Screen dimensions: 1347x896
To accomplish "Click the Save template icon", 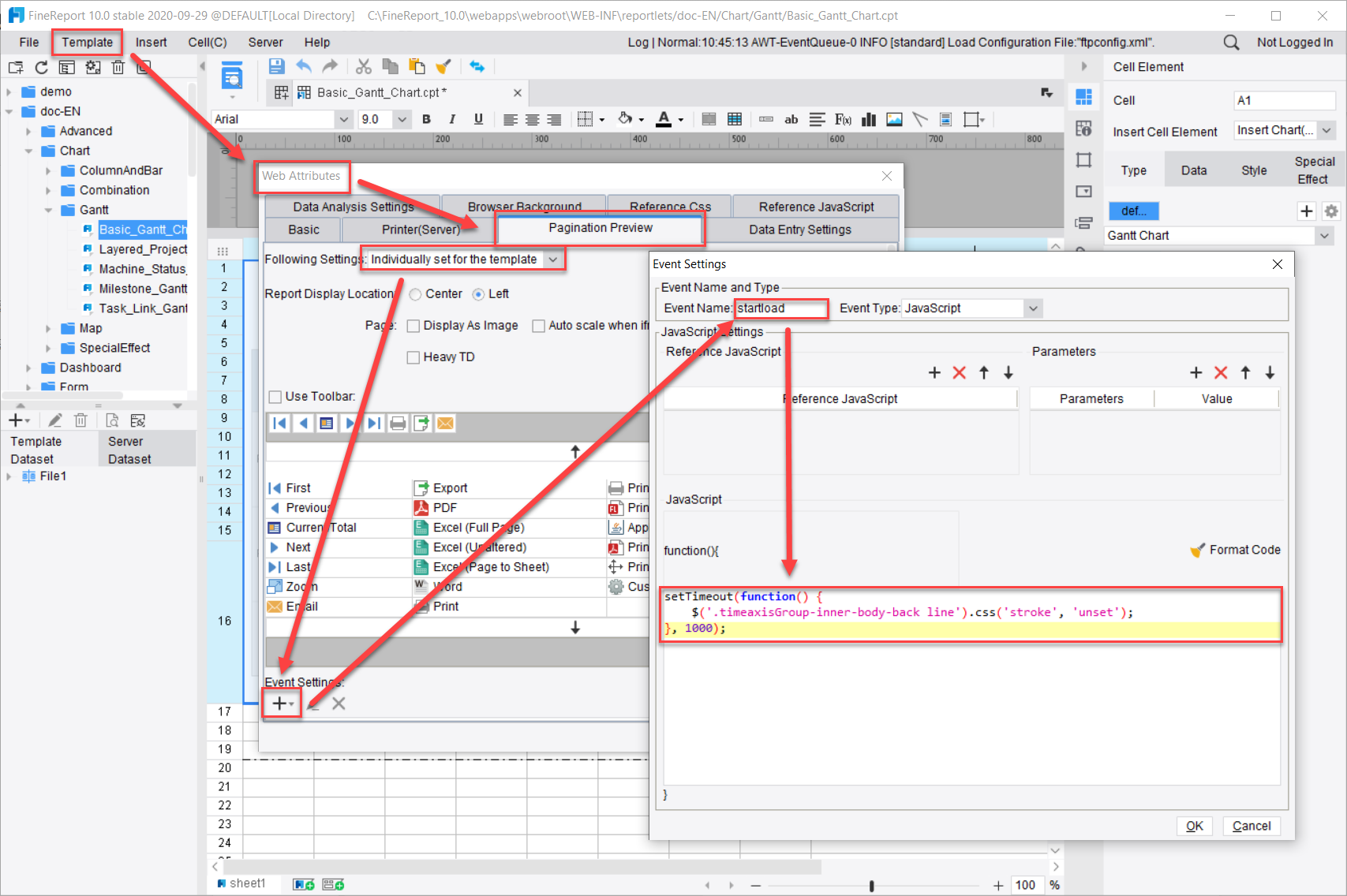I will pos(276,66).
